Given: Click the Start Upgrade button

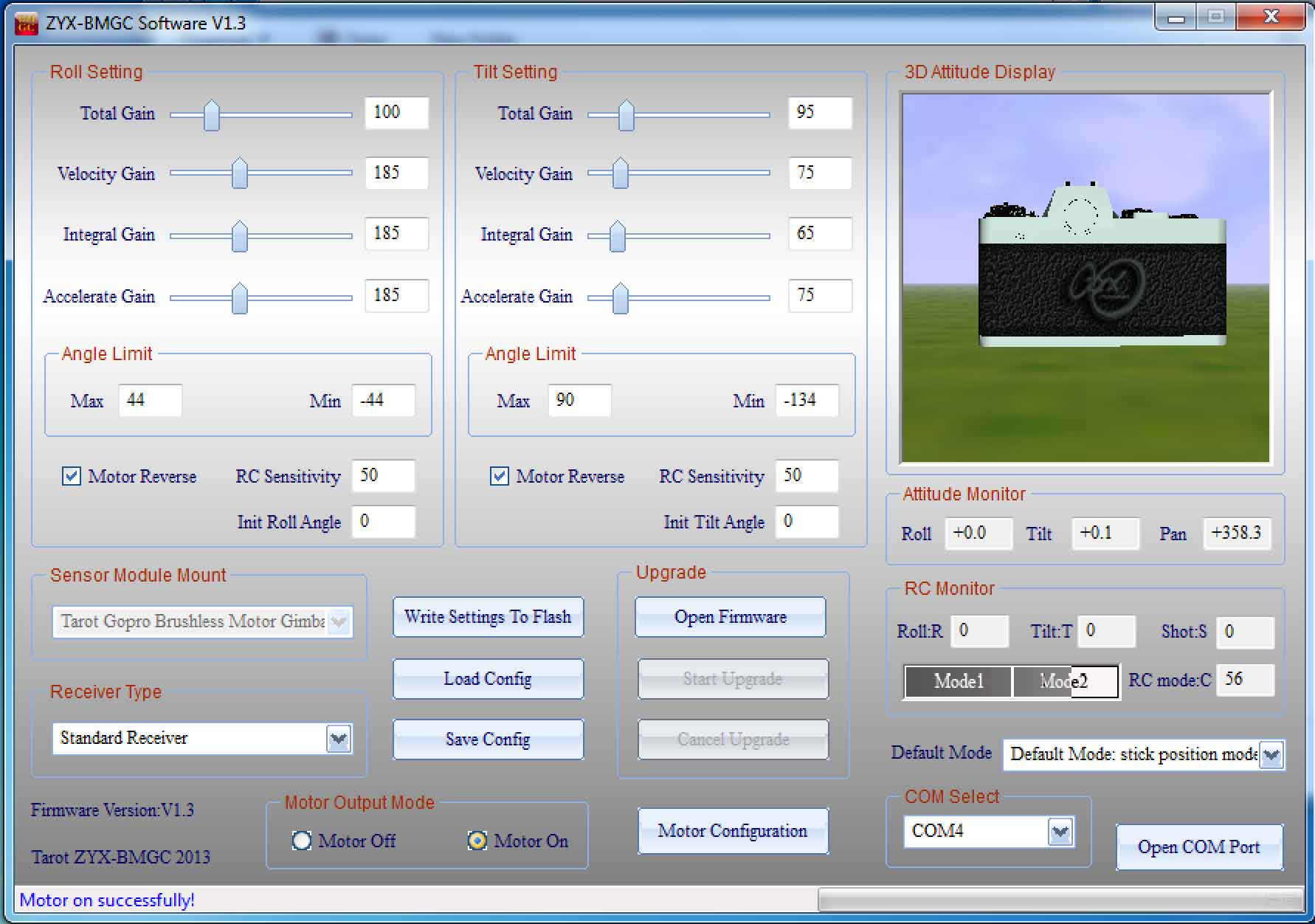Looking at the screenshot, I should coord(733,679).
